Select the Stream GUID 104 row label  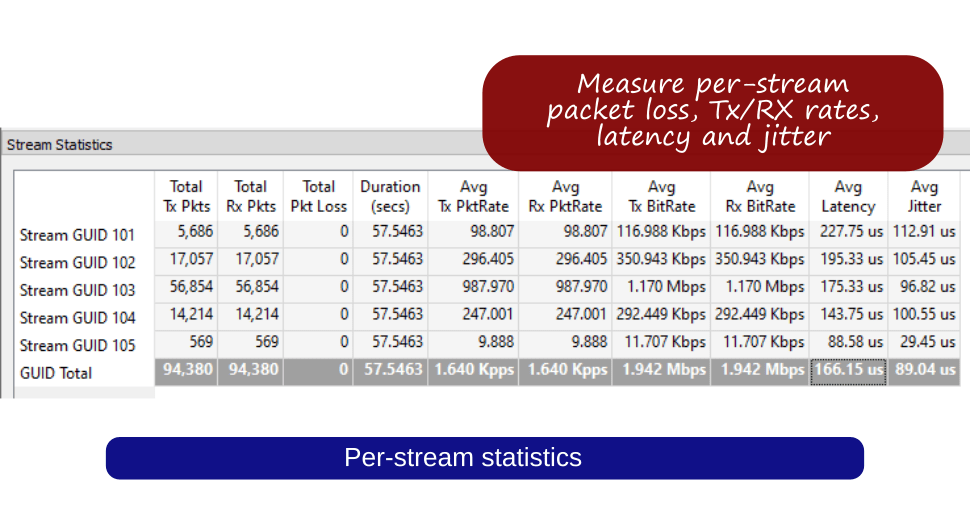(x=77, y=317)
